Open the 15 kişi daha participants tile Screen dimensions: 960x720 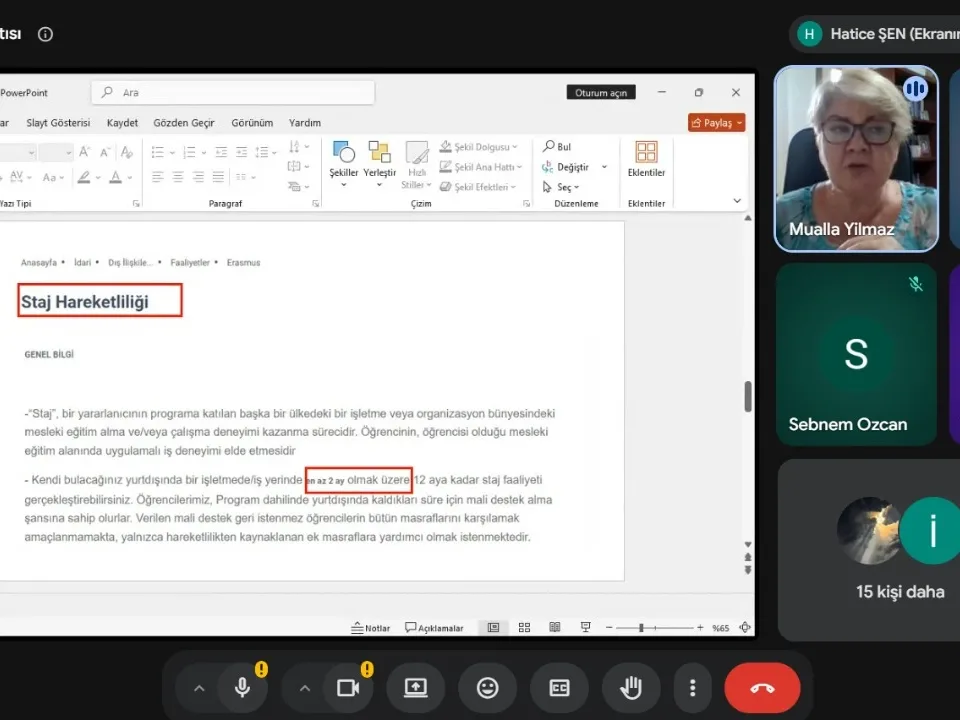point(869,550)
